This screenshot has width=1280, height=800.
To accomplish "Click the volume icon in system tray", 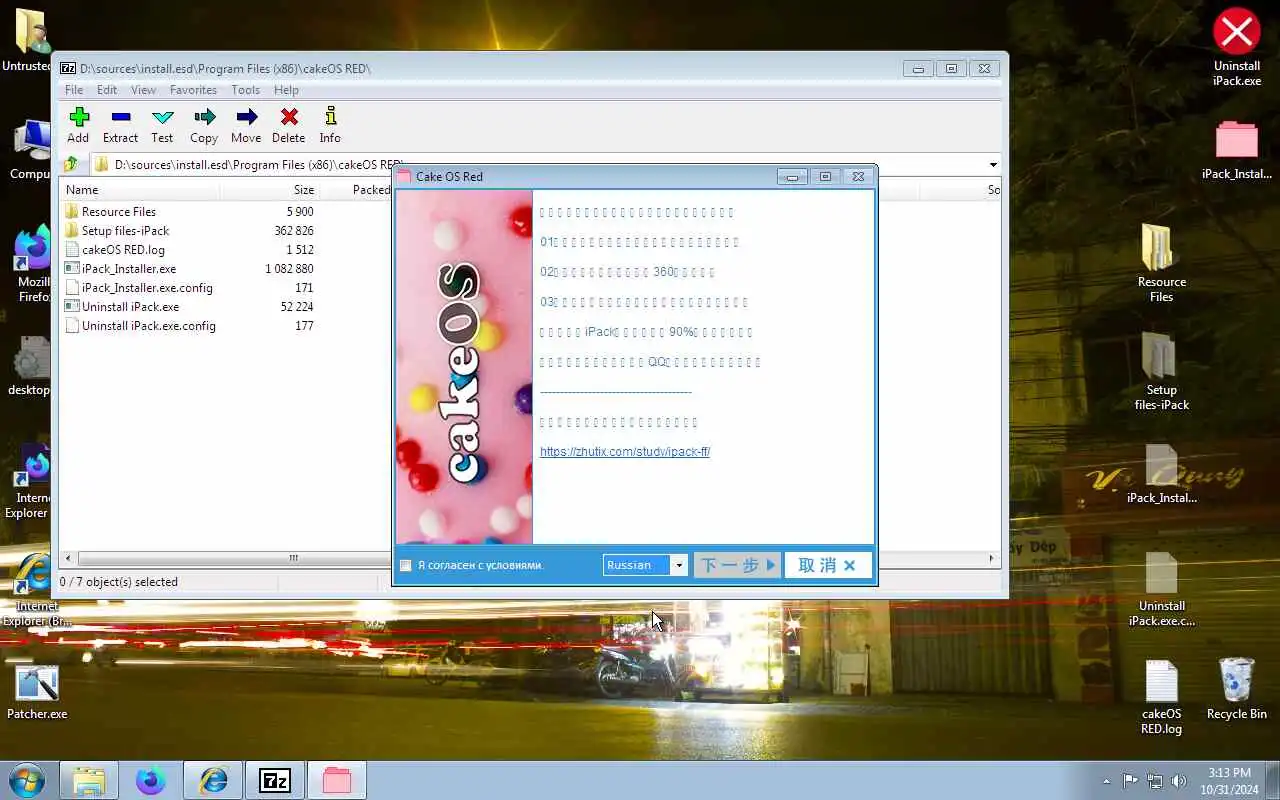I will point(1179,781).
